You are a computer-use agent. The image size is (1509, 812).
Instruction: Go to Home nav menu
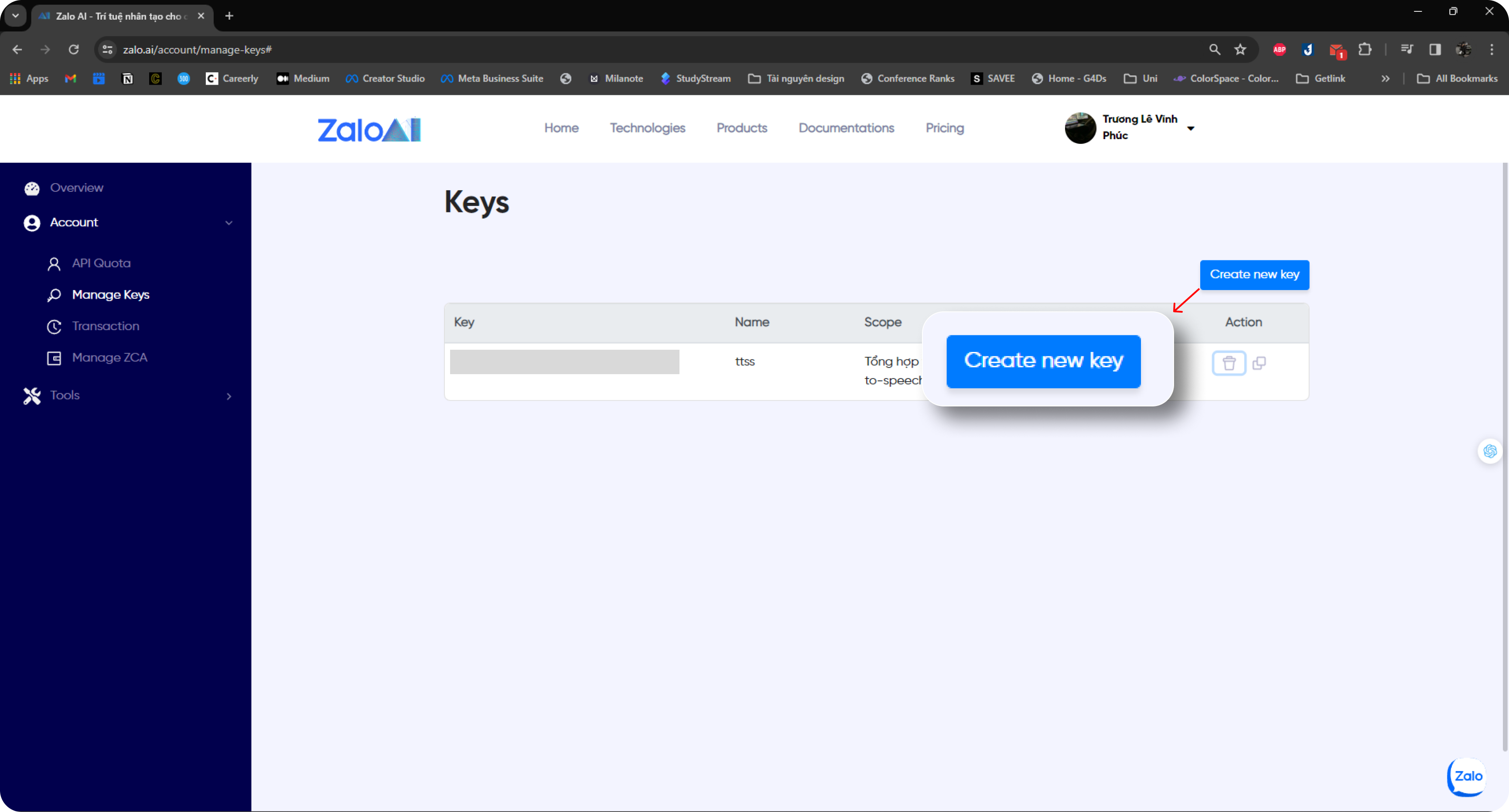(x=561, y=128)
